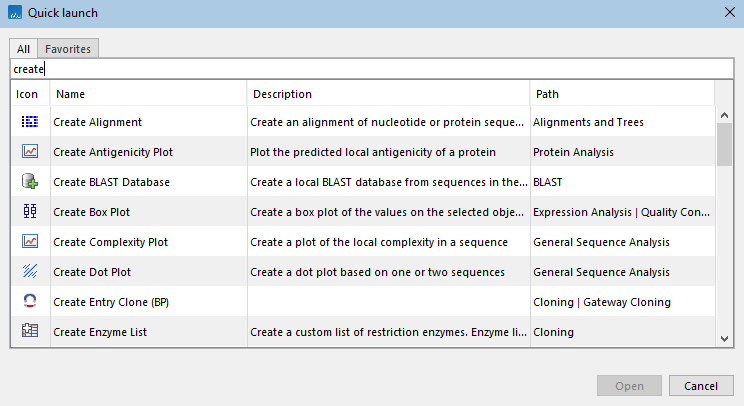The height and width of the screenshot is (406, 744).
Task: Click the Quick launch title bar app icon
Action: pos(15,13)
